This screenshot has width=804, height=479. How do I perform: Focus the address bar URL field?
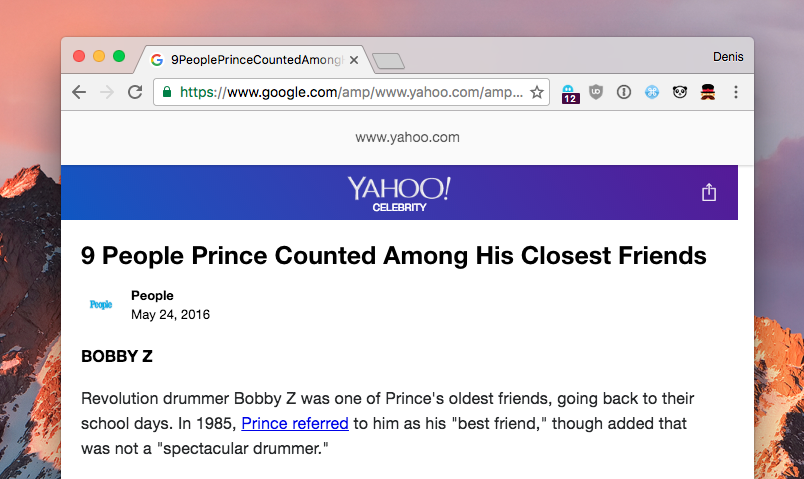(351, 92)
